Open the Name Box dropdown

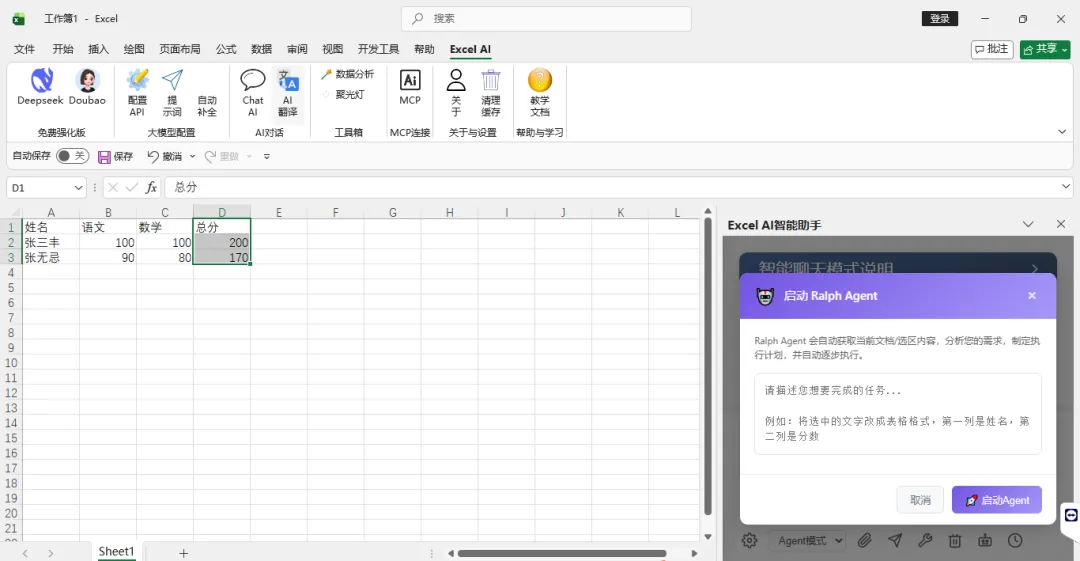click(x=78, y=187)
